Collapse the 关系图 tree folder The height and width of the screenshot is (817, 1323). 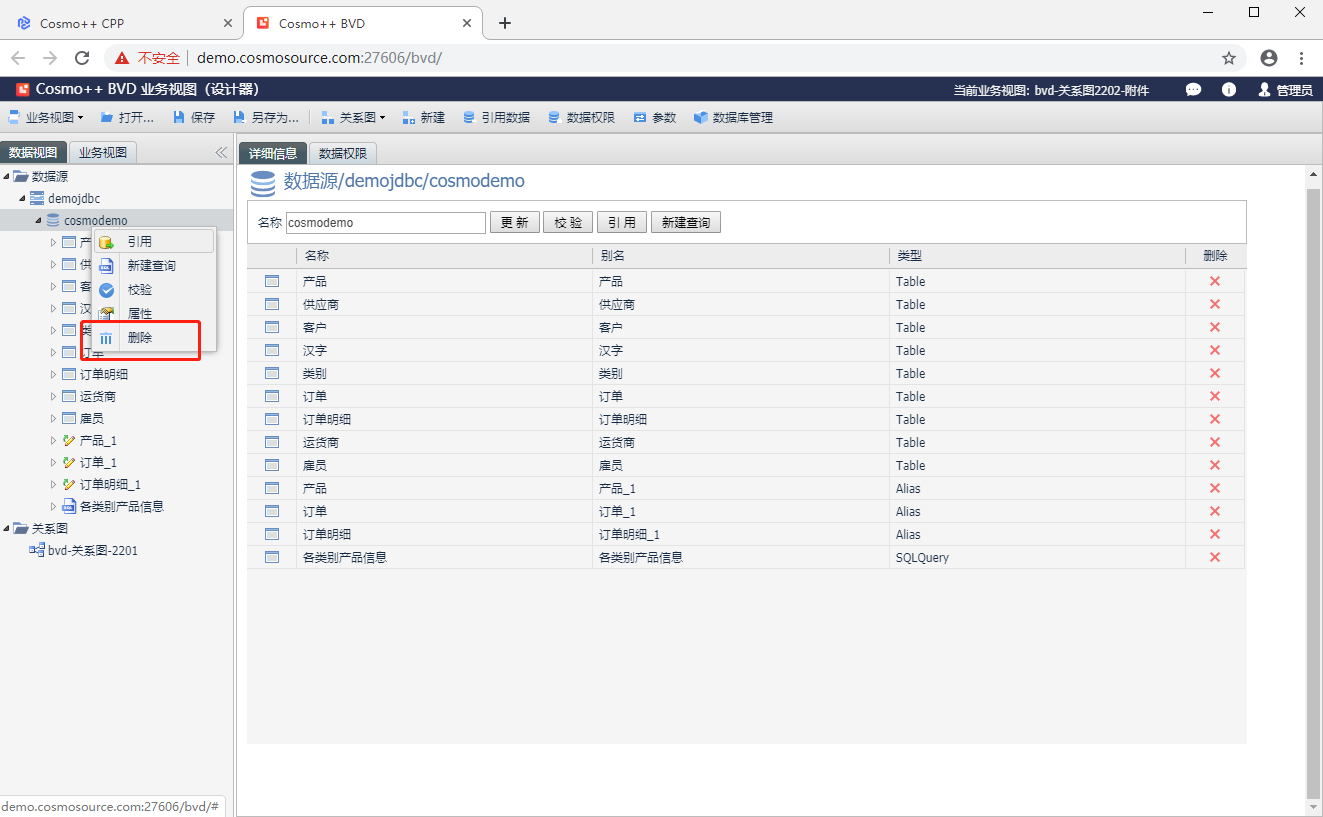point(7,528)
